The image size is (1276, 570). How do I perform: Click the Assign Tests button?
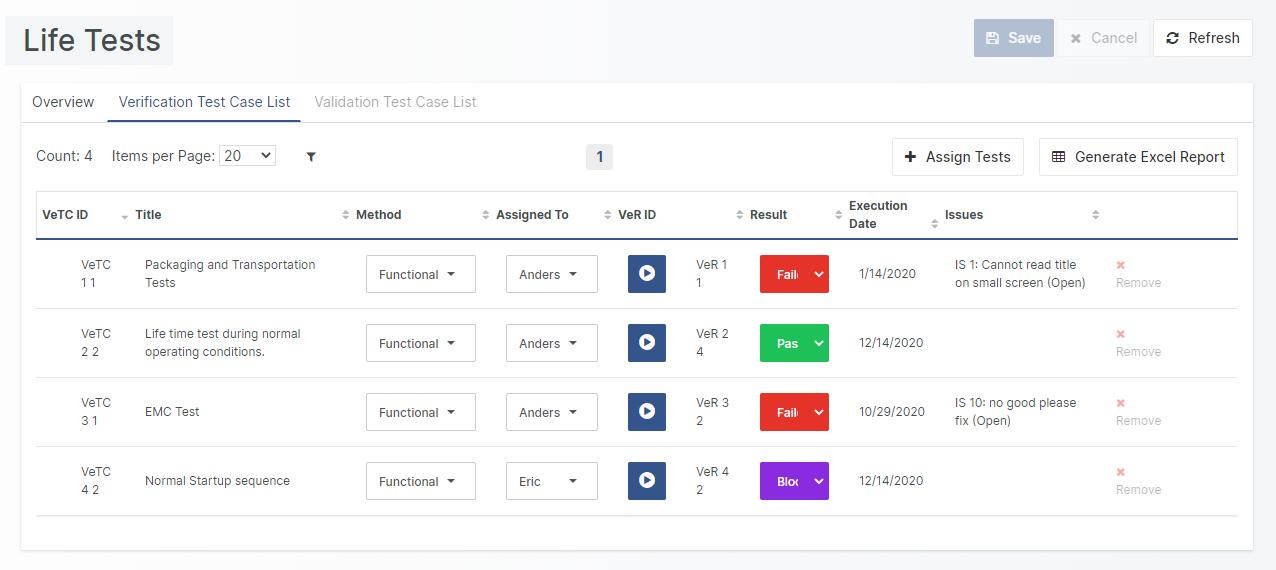point(957,157)
